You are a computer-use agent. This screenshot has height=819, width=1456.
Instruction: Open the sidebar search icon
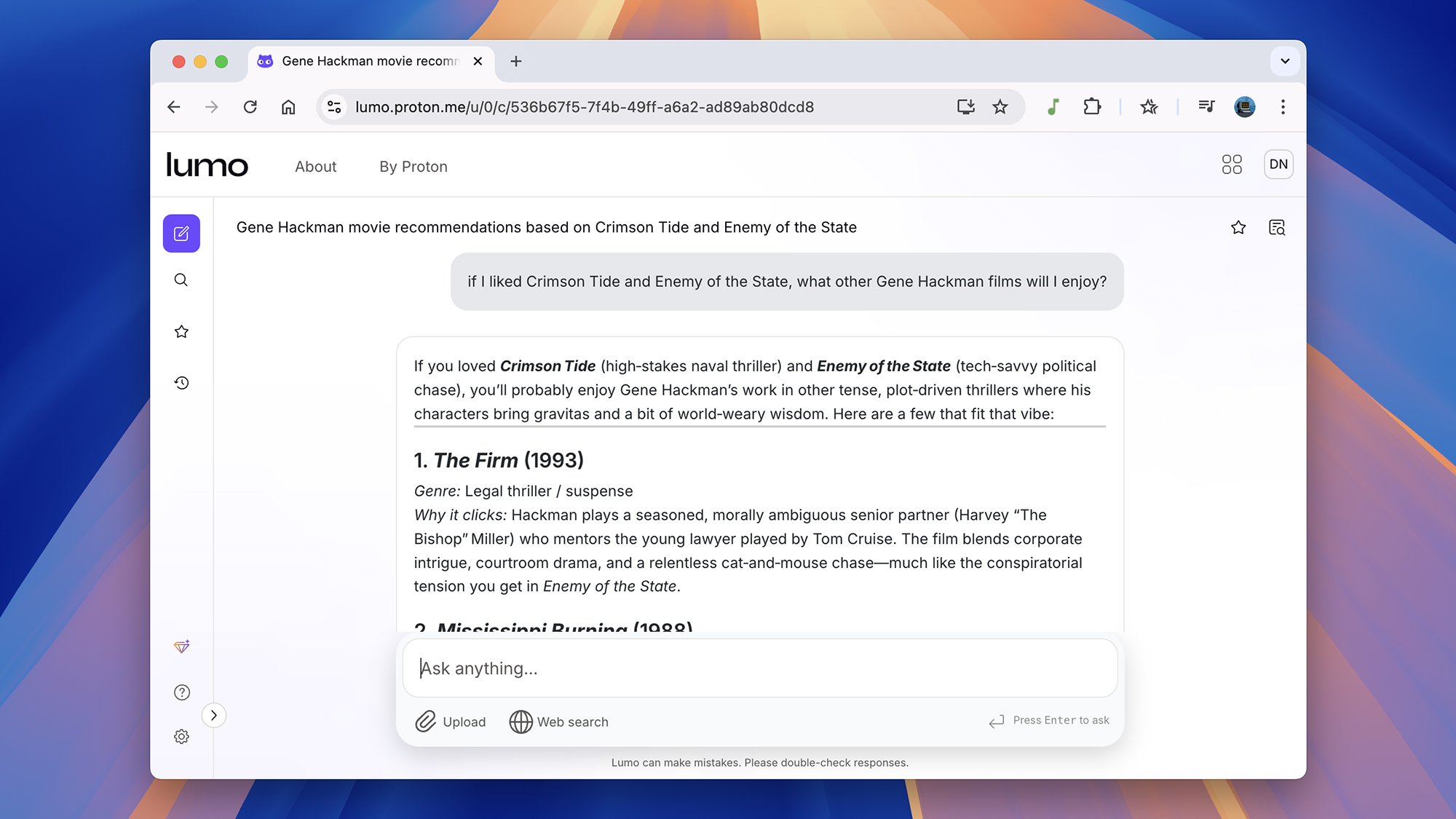point(181,280)
